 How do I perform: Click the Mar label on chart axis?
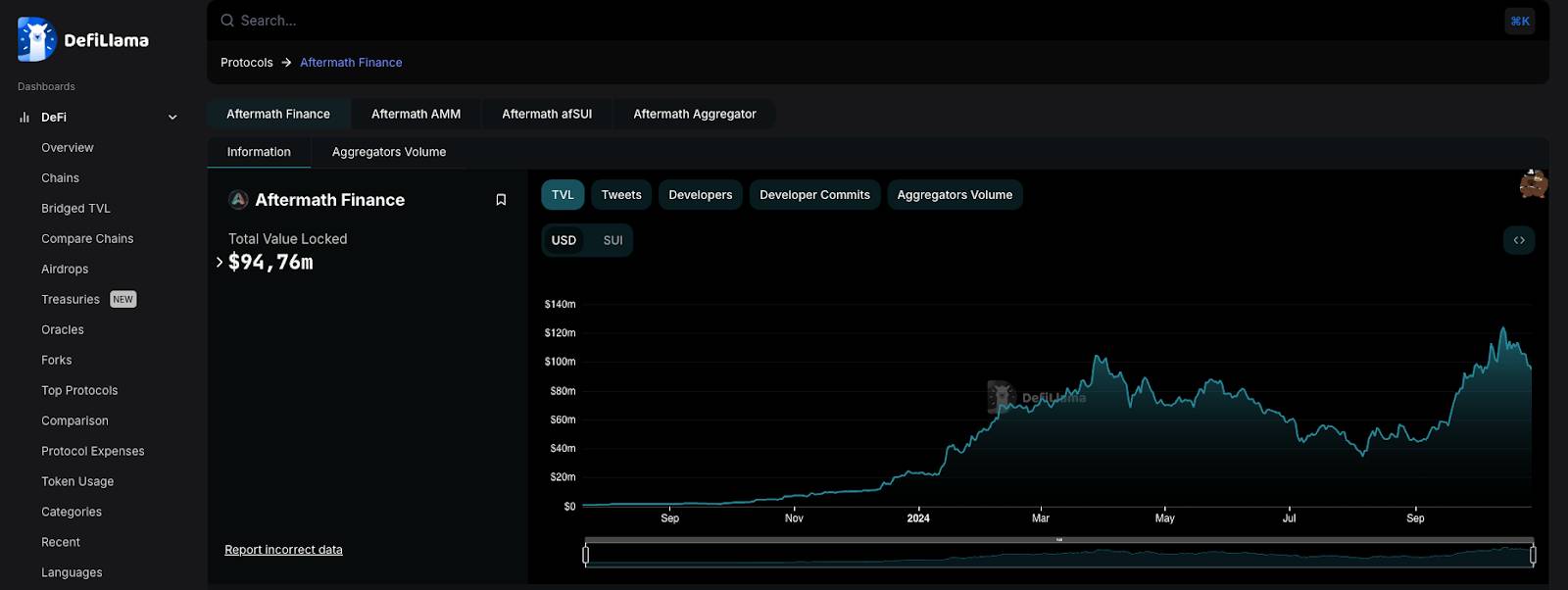coord(1041,518)
